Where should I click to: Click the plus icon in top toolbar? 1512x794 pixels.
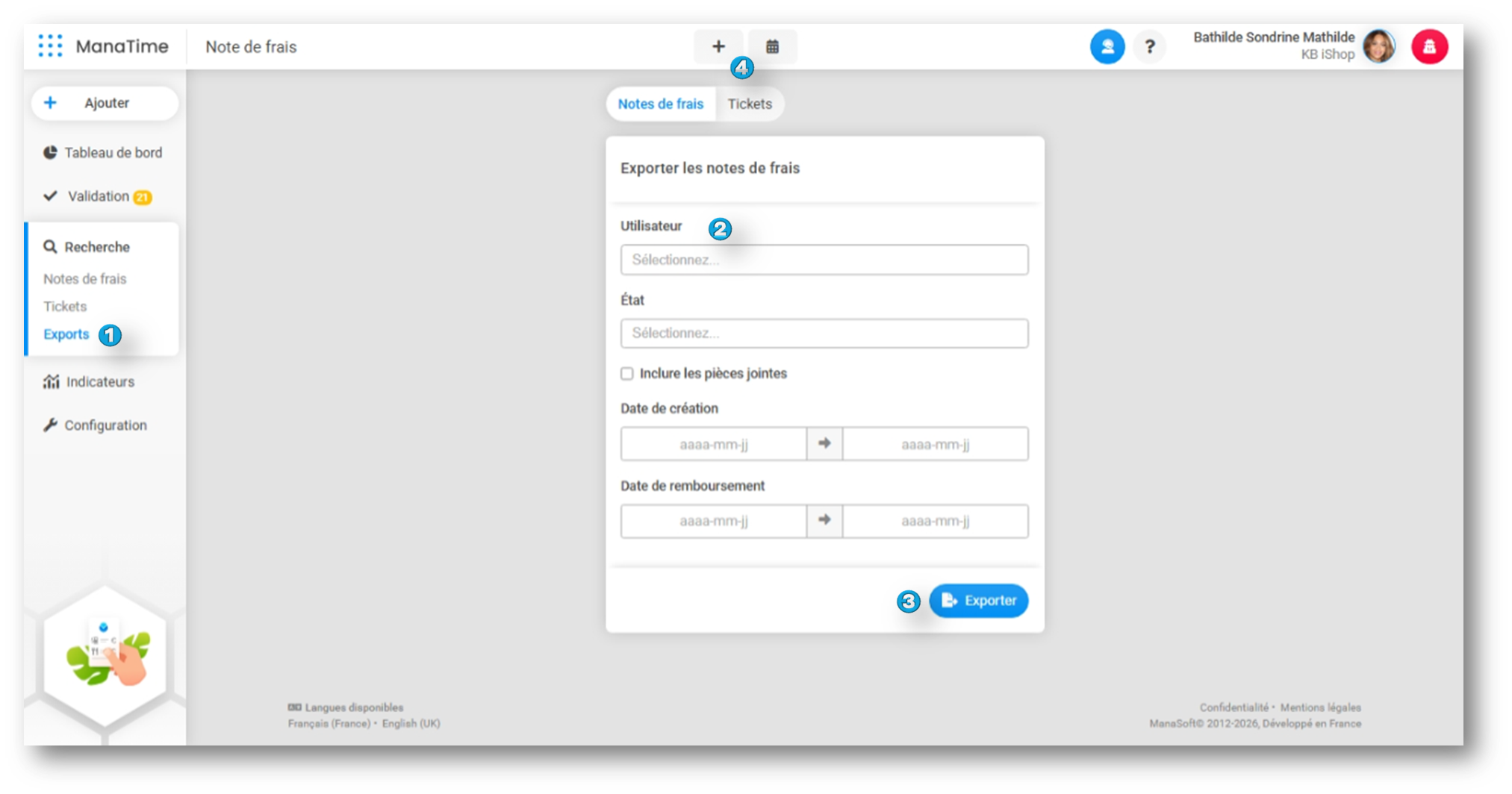pyautogui.click(x=718, y=46)
